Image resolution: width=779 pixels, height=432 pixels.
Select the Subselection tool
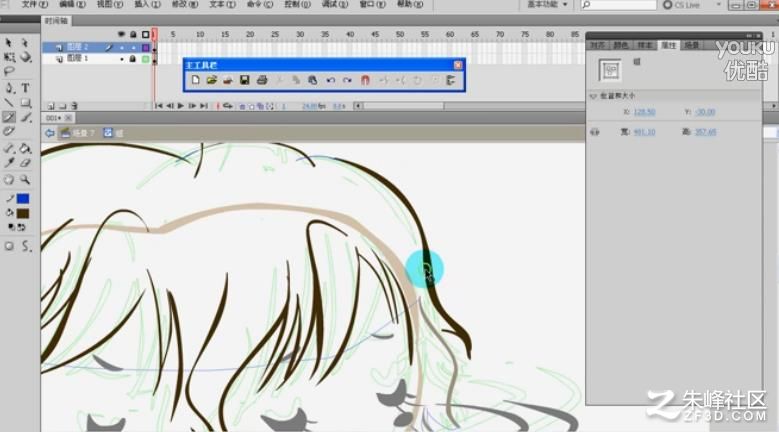coord(25,43)
